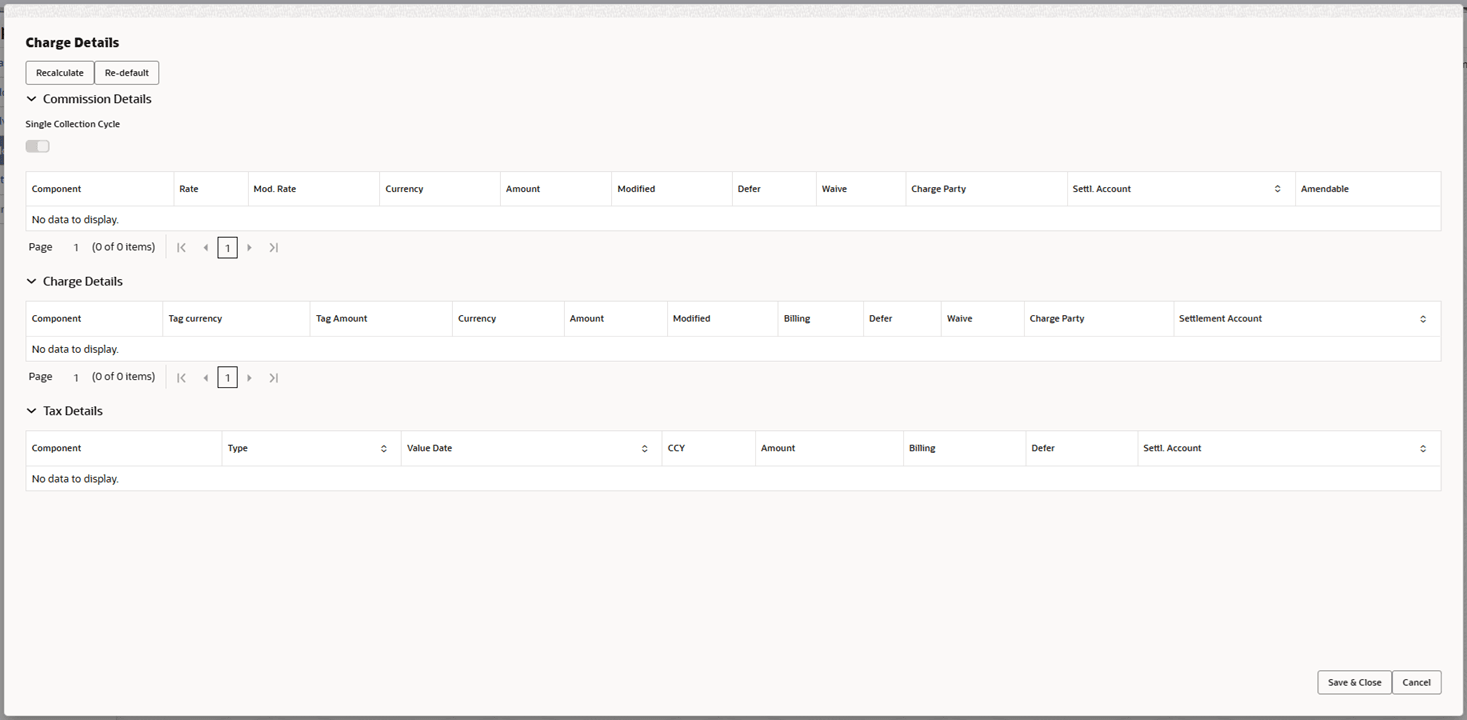Collapse the Tax Details section

[x=31, y=411]
